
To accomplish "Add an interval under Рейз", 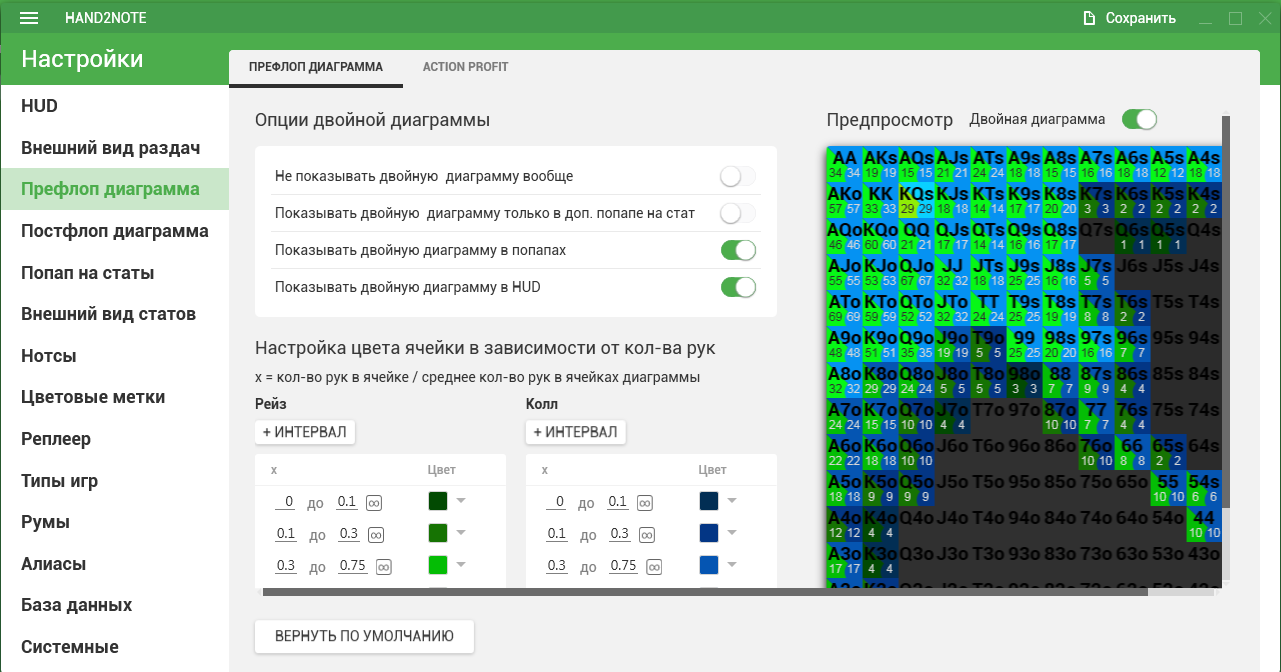I will click(304, 432).
